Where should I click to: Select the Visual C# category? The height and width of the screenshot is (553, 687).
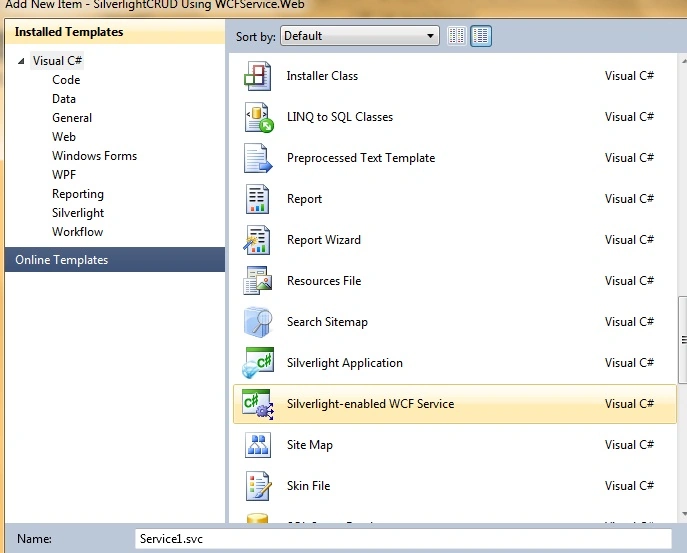(x=57, y=60)
